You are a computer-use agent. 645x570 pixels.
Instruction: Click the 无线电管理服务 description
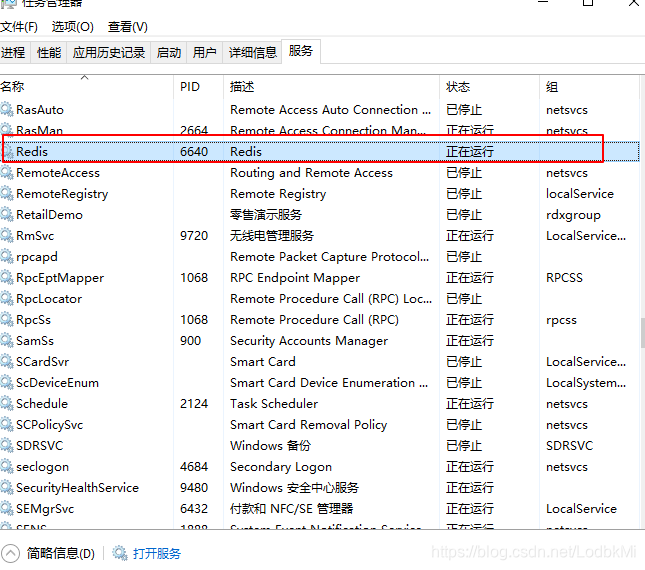pos(272,236)
